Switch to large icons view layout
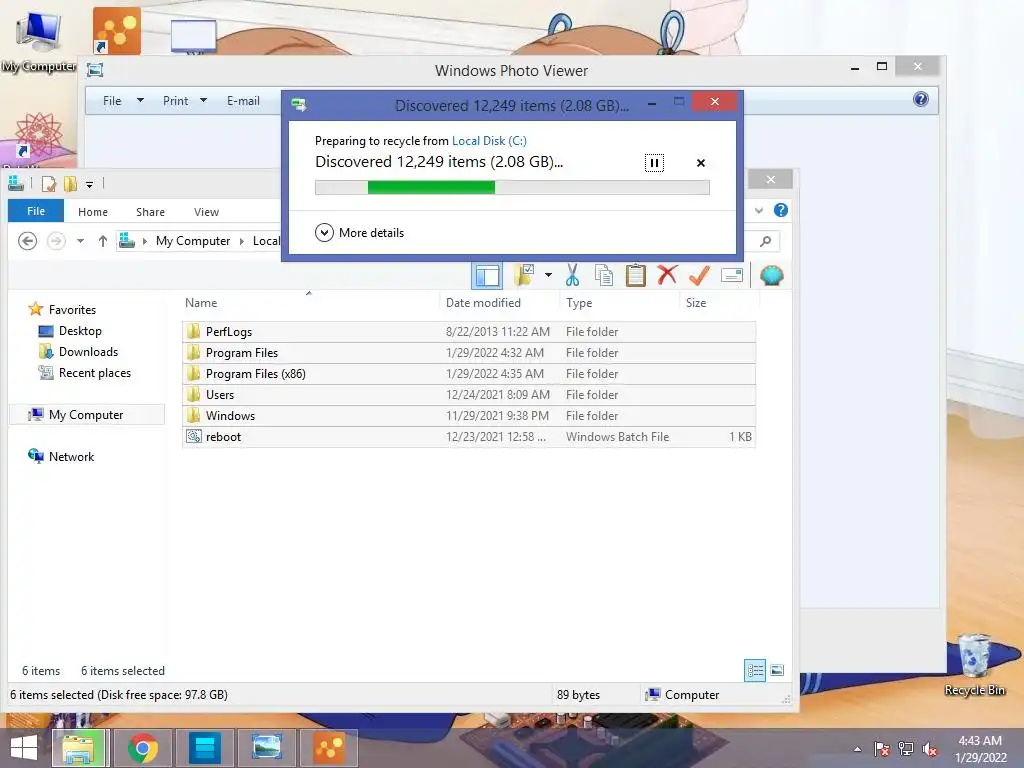 [777, 670]
